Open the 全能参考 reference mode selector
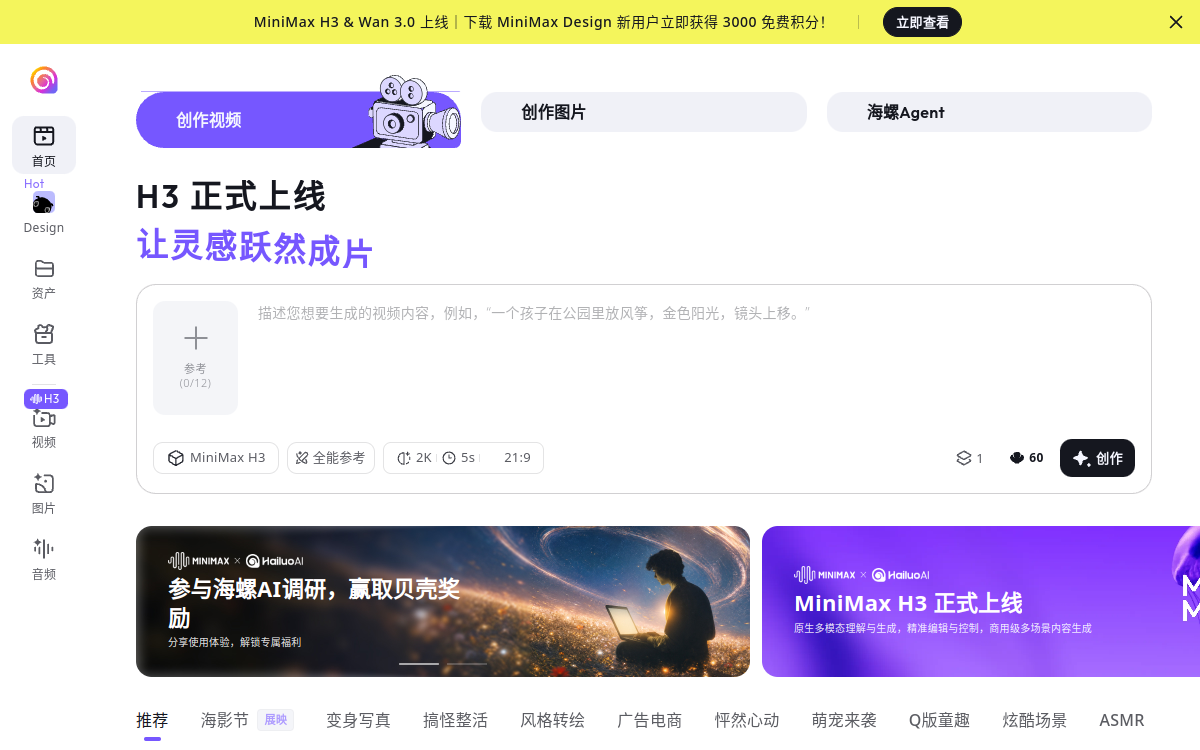 coord(331,458)
